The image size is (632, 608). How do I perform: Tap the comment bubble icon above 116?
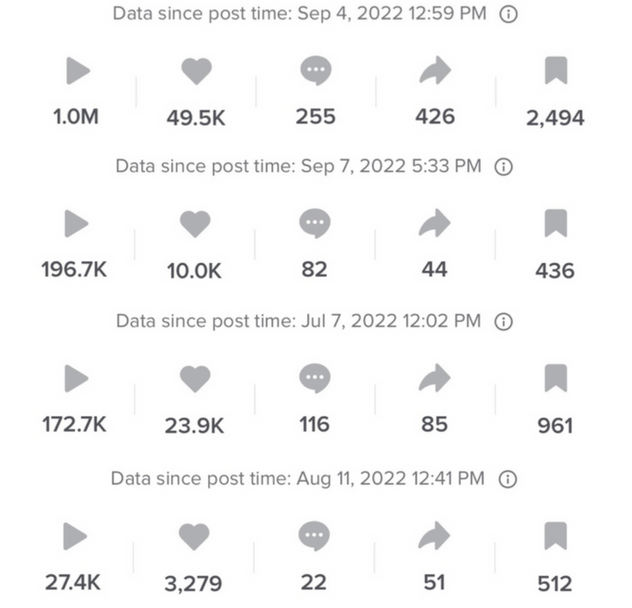(x=315, y=378)
